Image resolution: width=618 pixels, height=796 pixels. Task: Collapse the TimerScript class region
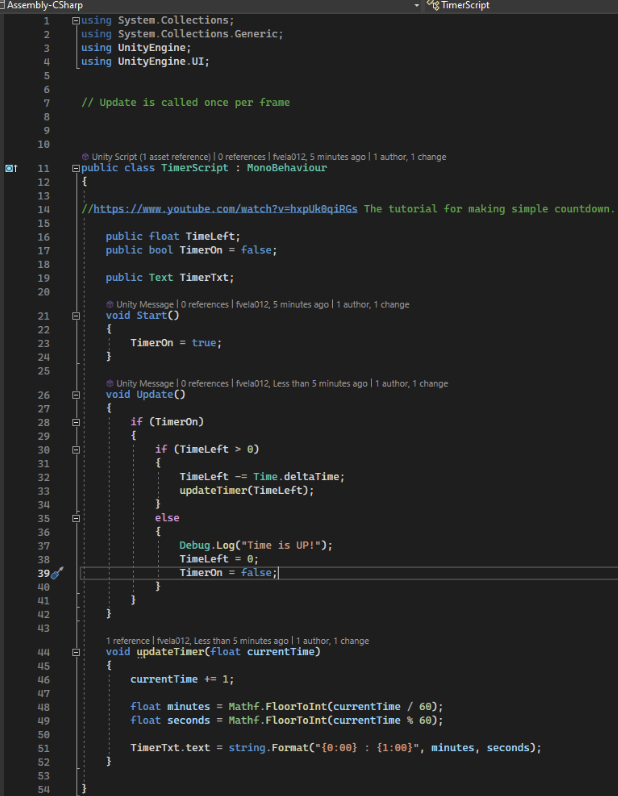(x=76, y=168)
